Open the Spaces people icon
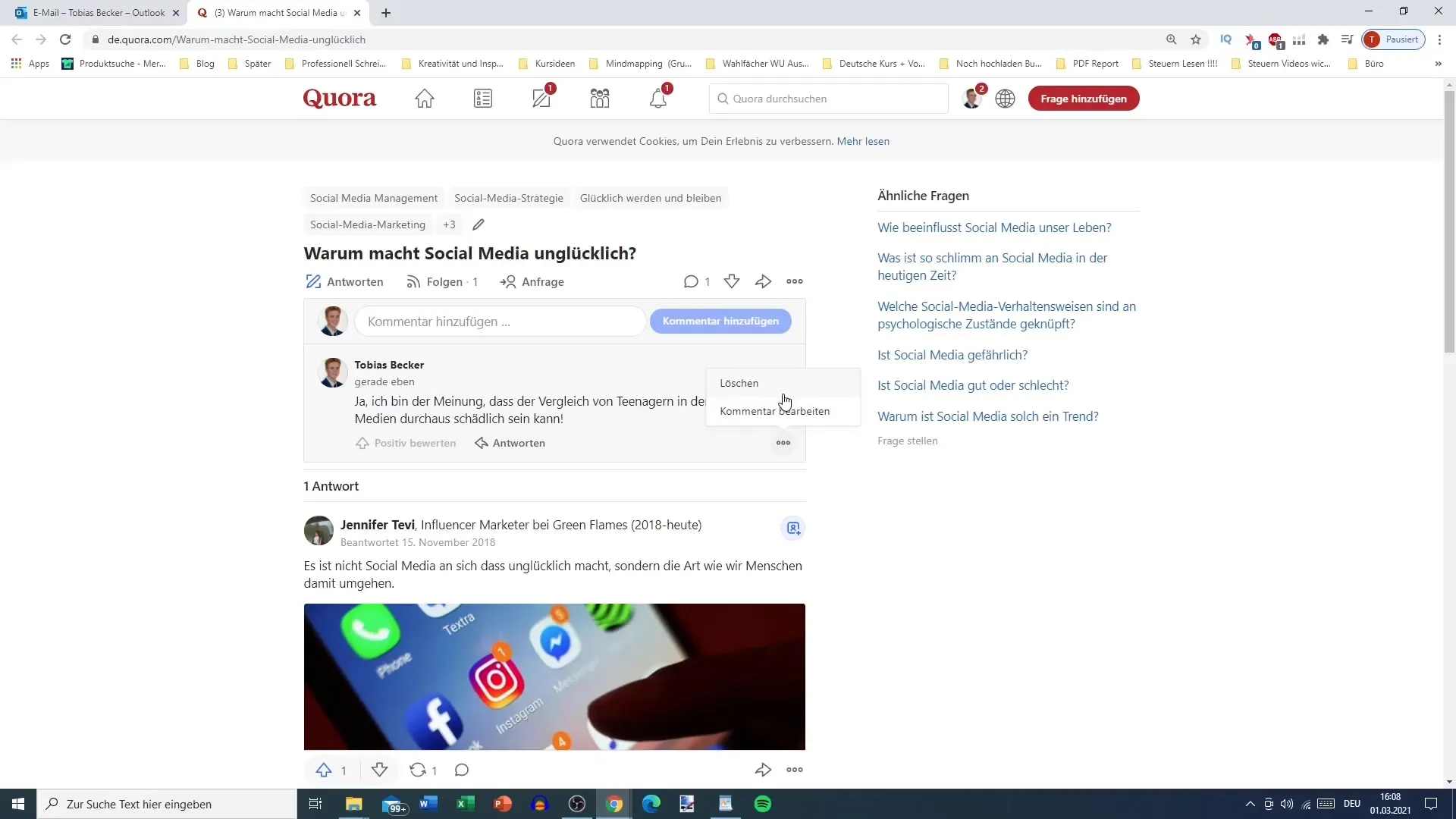Image resolution: width=1456 pixels, height=819 pixels. [600, 99]
